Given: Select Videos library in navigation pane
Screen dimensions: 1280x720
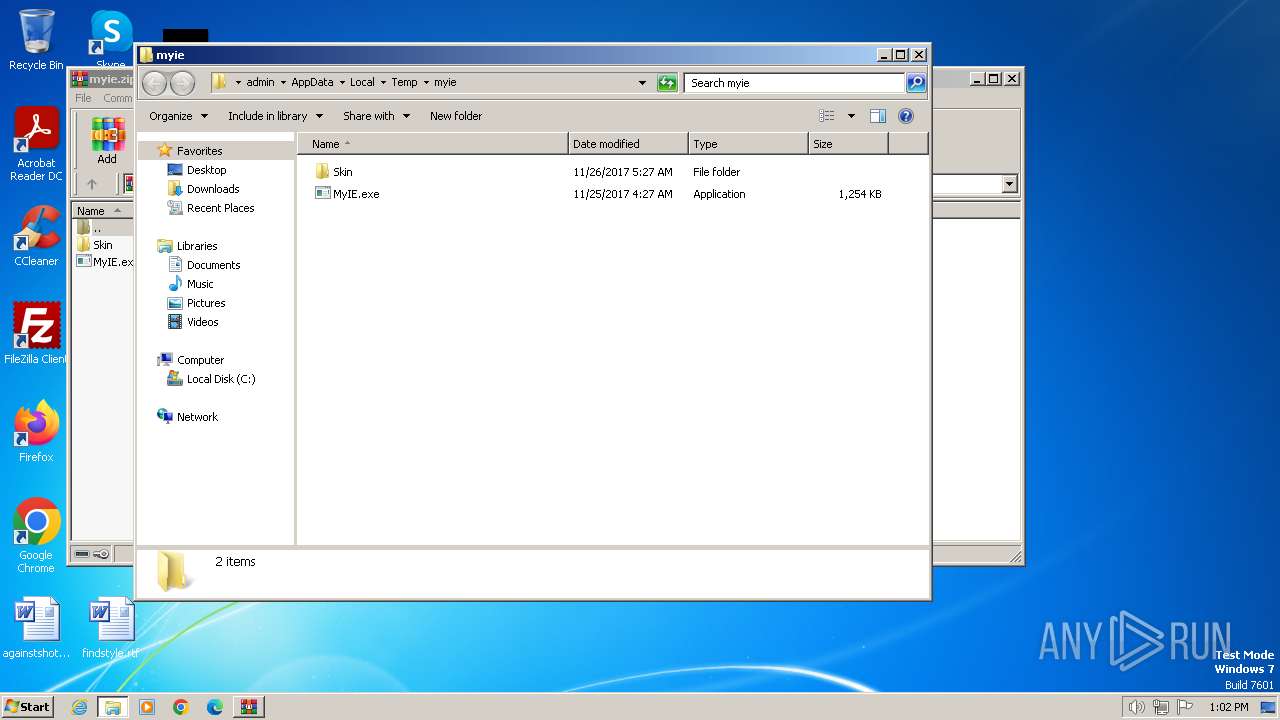Looking at the screenshot, I should (x=202, y=322).
